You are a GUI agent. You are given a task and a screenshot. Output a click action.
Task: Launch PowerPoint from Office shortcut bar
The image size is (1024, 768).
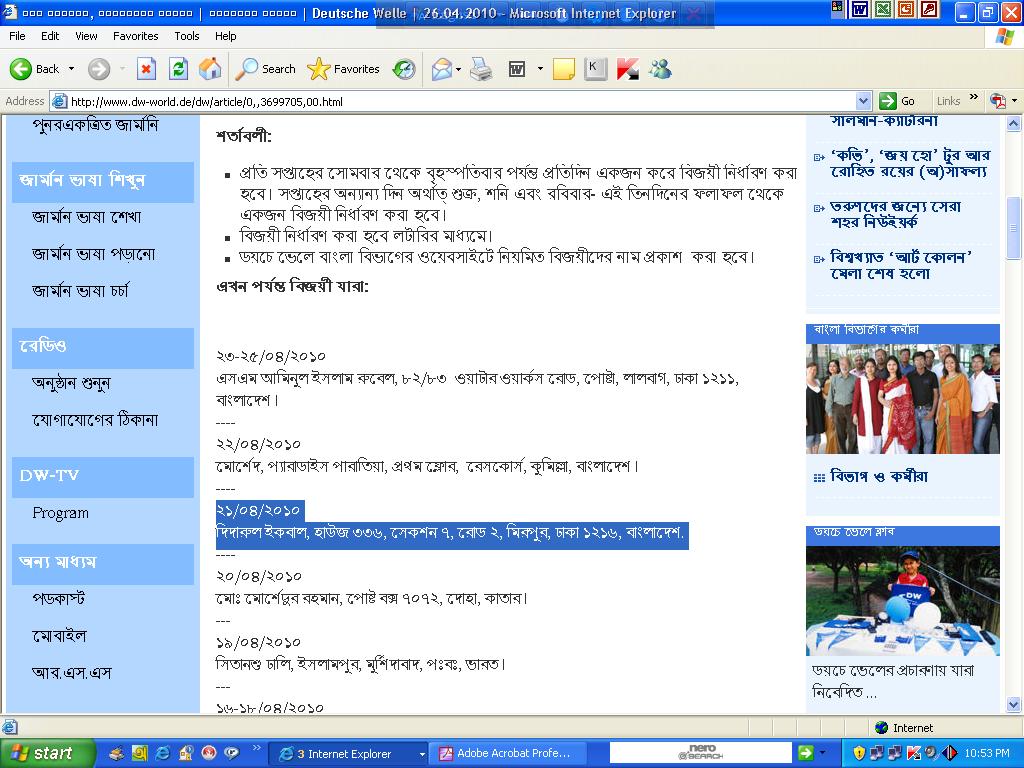click(x=906, y=9)
